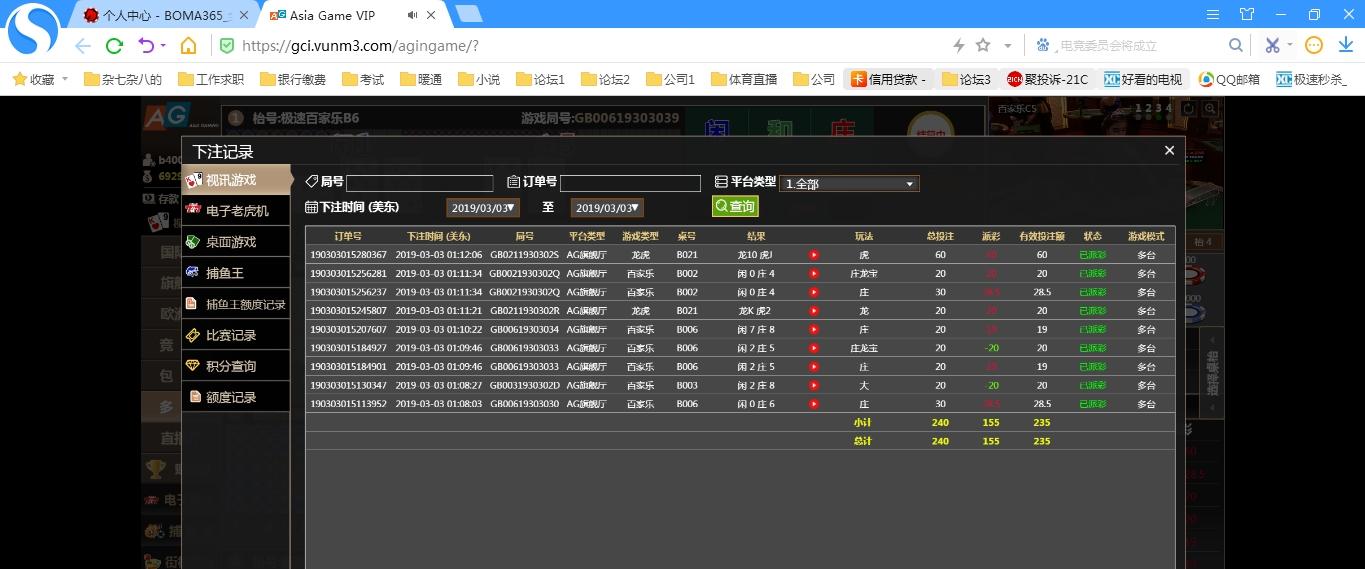Select the 视讯游戏 sidebar tab

pyautogui.click(x=236, y=180)
